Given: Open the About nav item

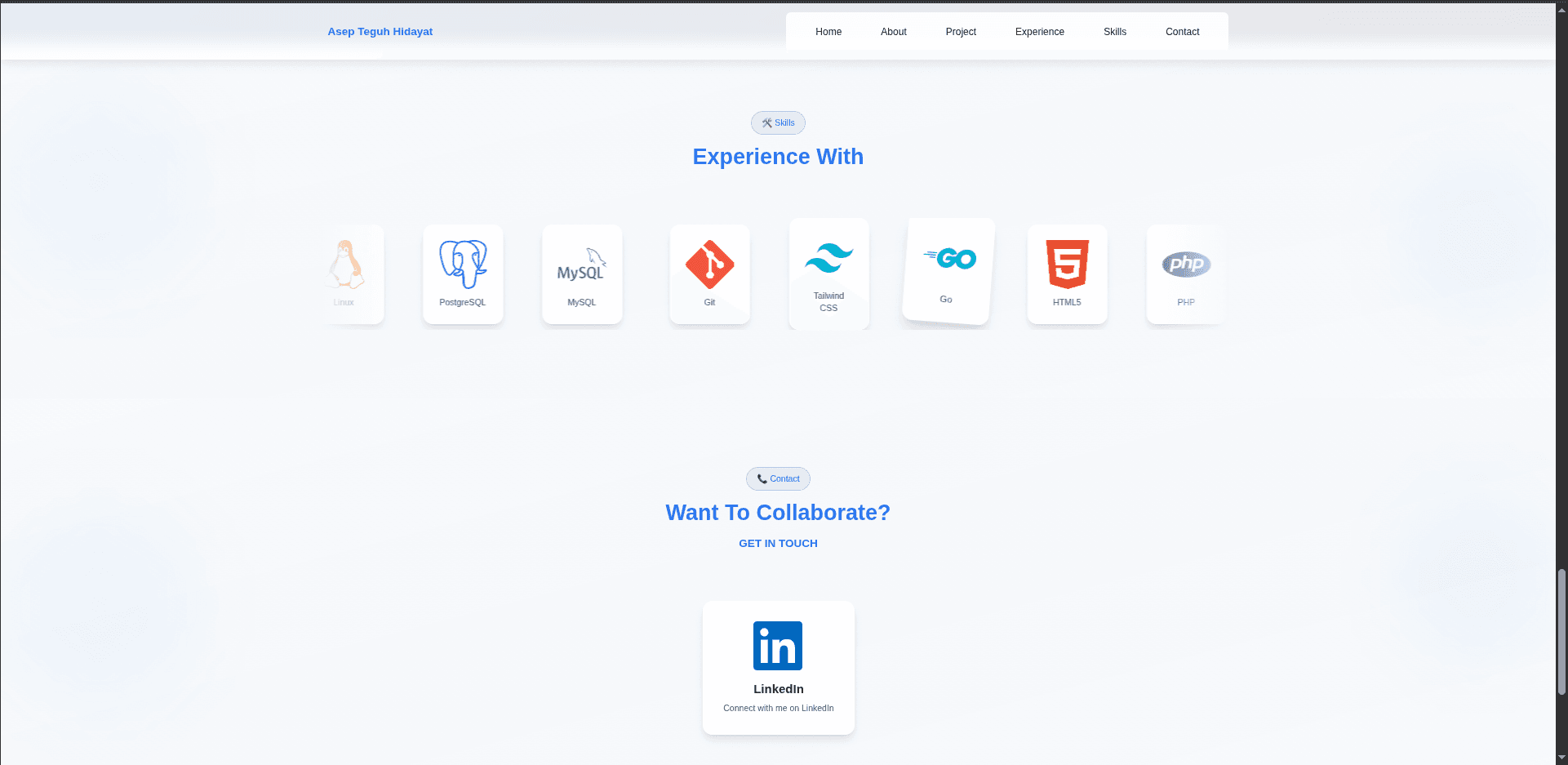Looking at the screenshot, I should (894, 32).
